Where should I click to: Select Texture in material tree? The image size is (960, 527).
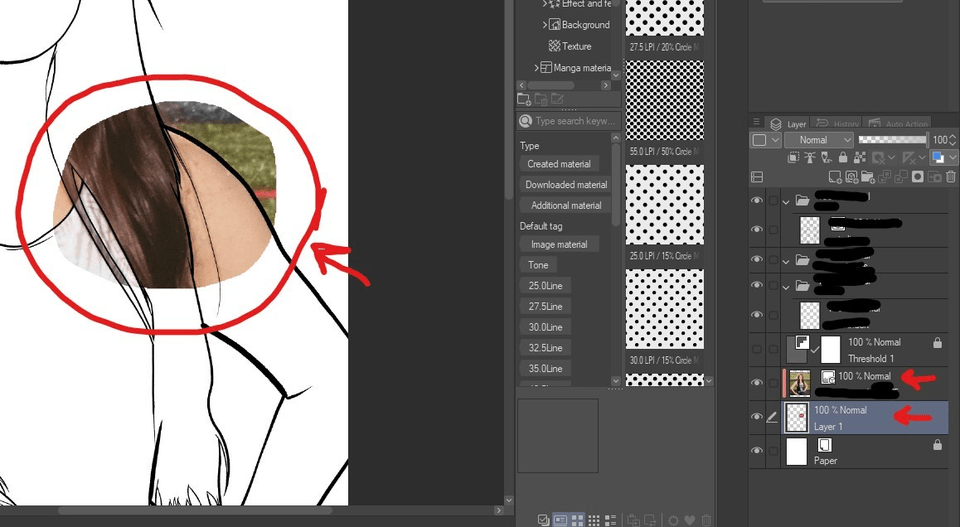coord(576,46)
